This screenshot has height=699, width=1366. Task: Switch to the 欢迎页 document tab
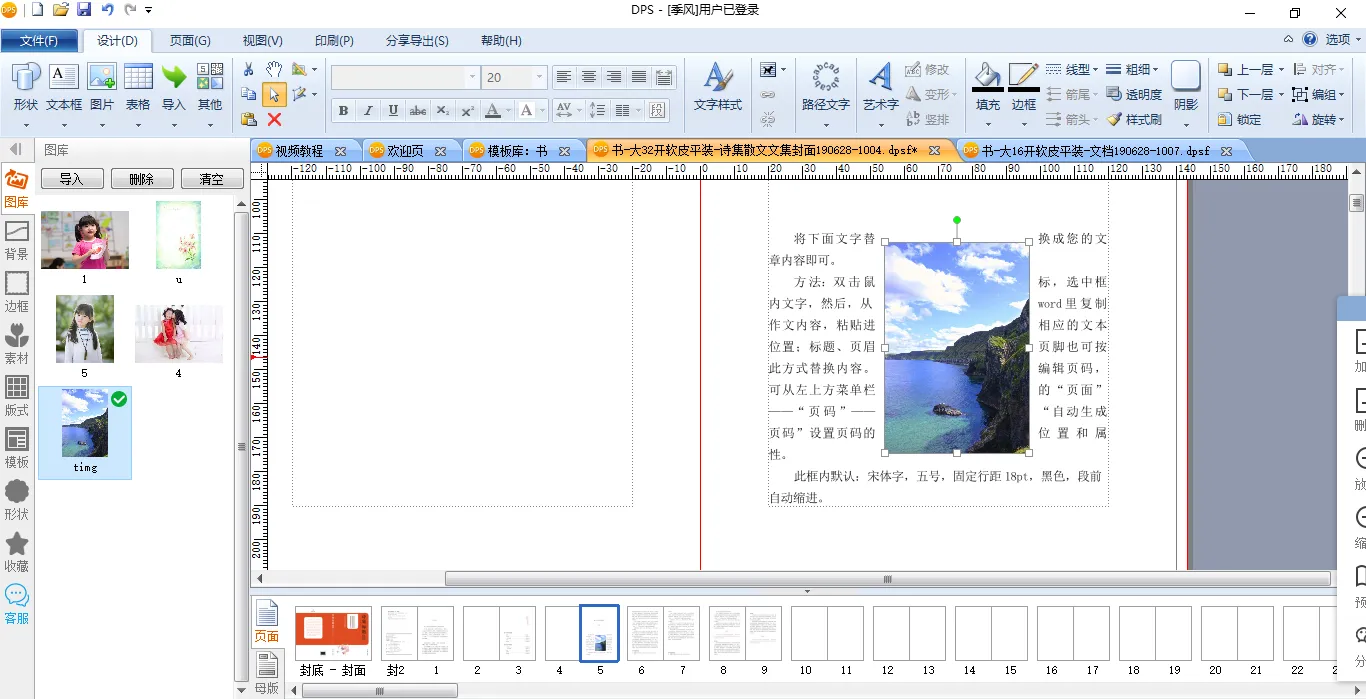click(x=404, y=151)
